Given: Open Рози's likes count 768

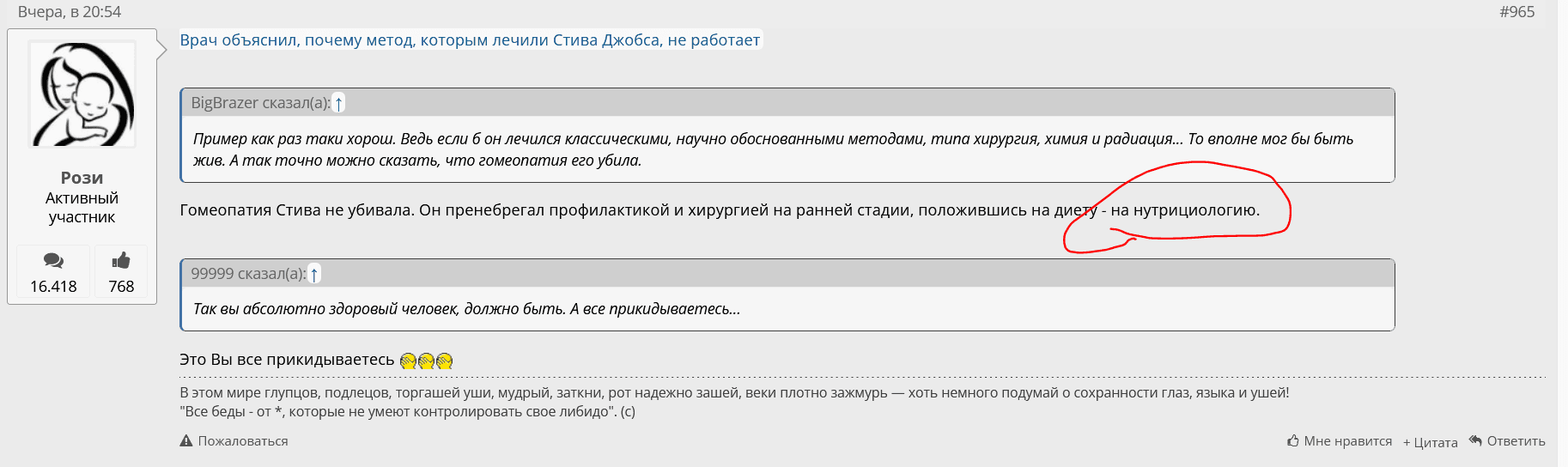Looking at the screenshot, I should (x=121, y=287).
